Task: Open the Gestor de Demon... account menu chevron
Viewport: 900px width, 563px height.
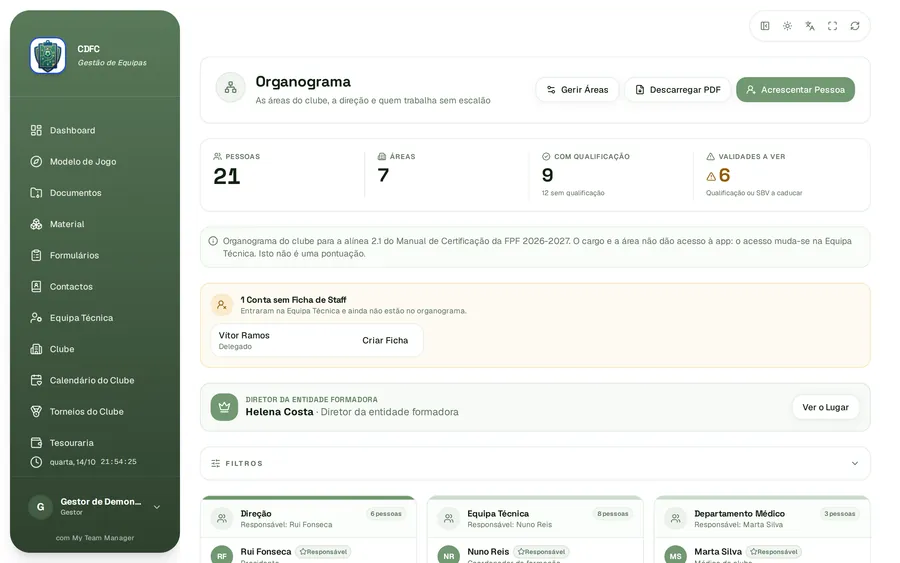Action: point(157,507)
